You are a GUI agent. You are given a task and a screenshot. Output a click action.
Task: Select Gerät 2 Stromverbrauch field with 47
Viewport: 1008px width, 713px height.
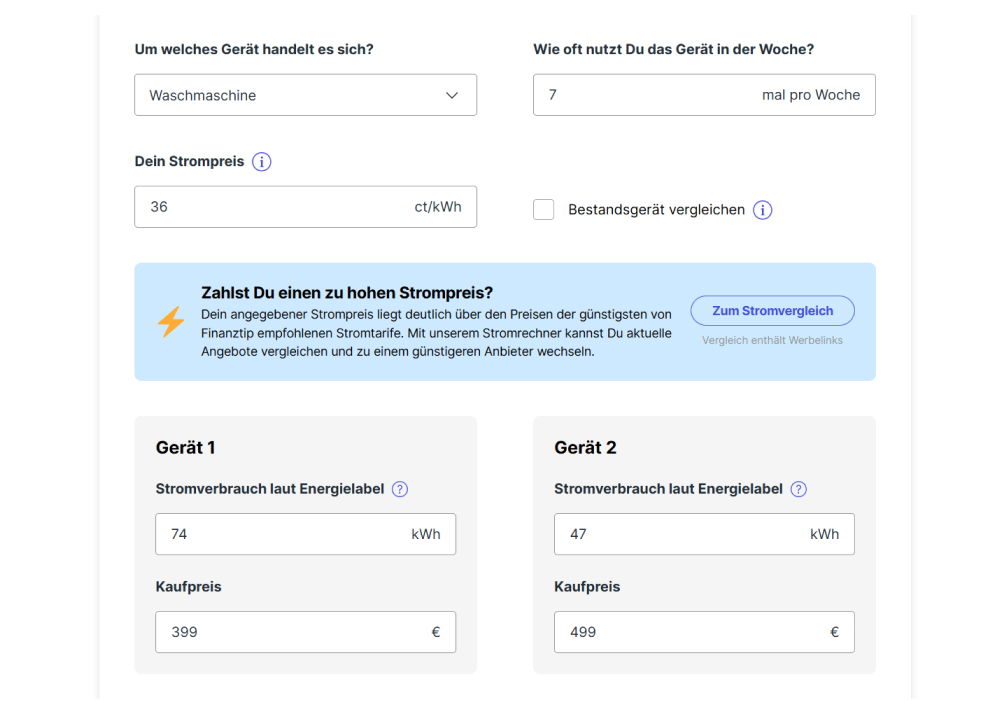pyautogui.click(x=704, y=534)
